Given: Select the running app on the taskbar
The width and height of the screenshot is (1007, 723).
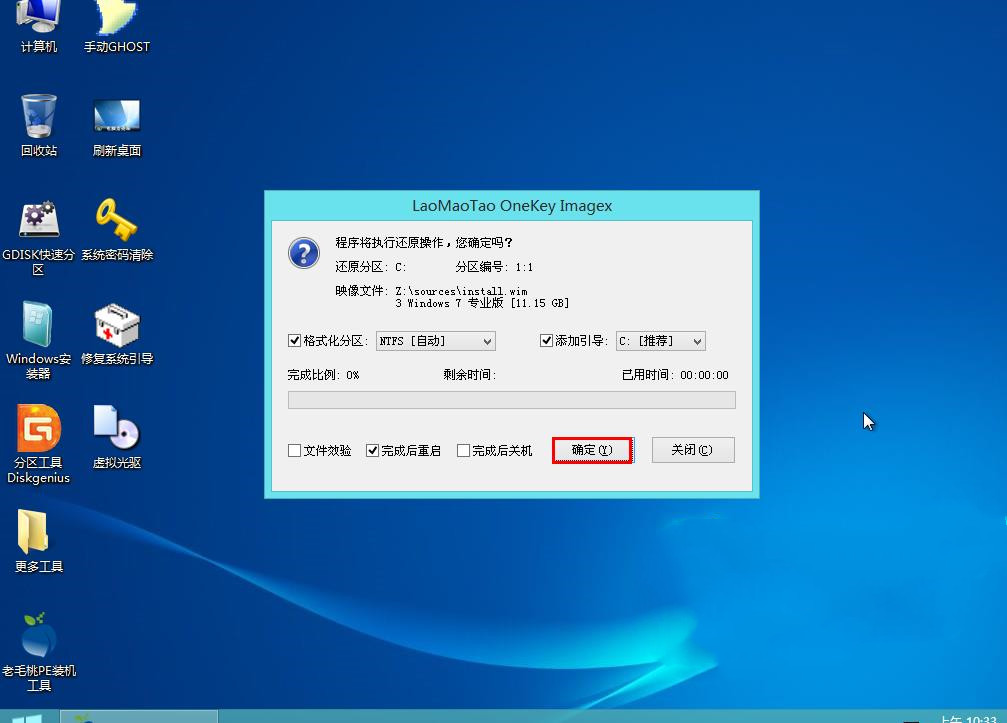Looking at the screenshot, I should click(x=139, y=717).
